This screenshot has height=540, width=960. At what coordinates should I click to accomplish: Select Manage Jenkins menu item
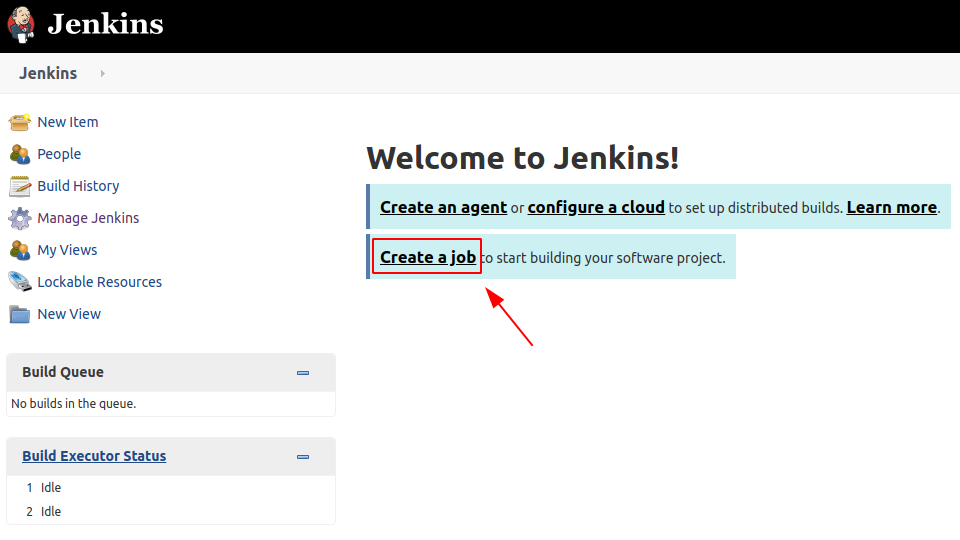coord(88,218)
